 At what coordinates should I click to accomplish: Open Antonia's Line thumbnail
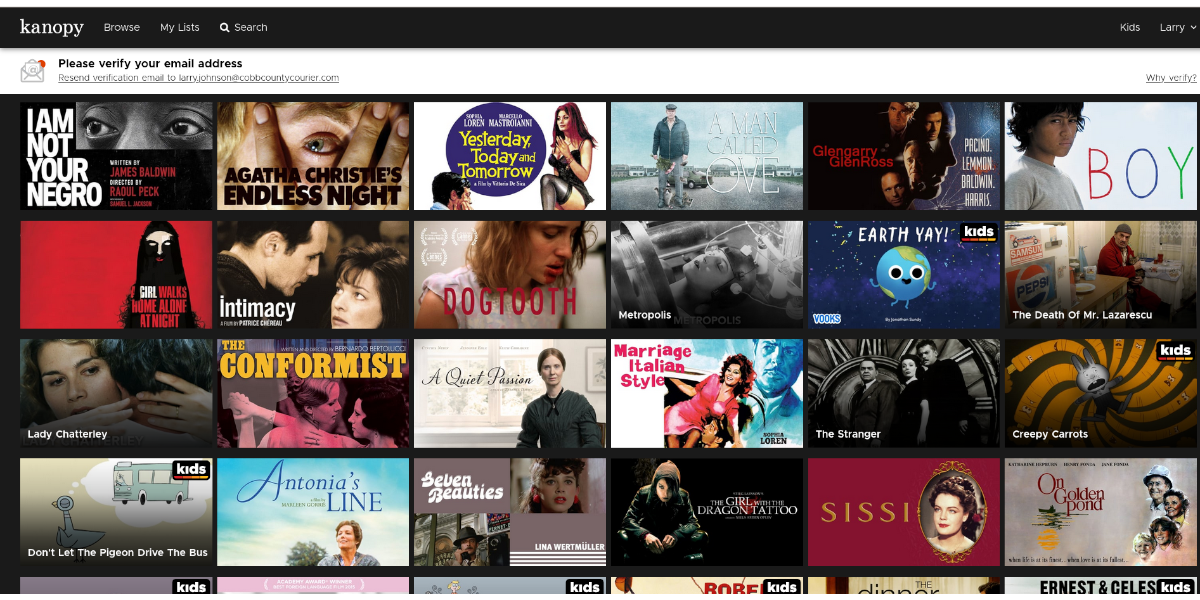[x=313, y=512]
